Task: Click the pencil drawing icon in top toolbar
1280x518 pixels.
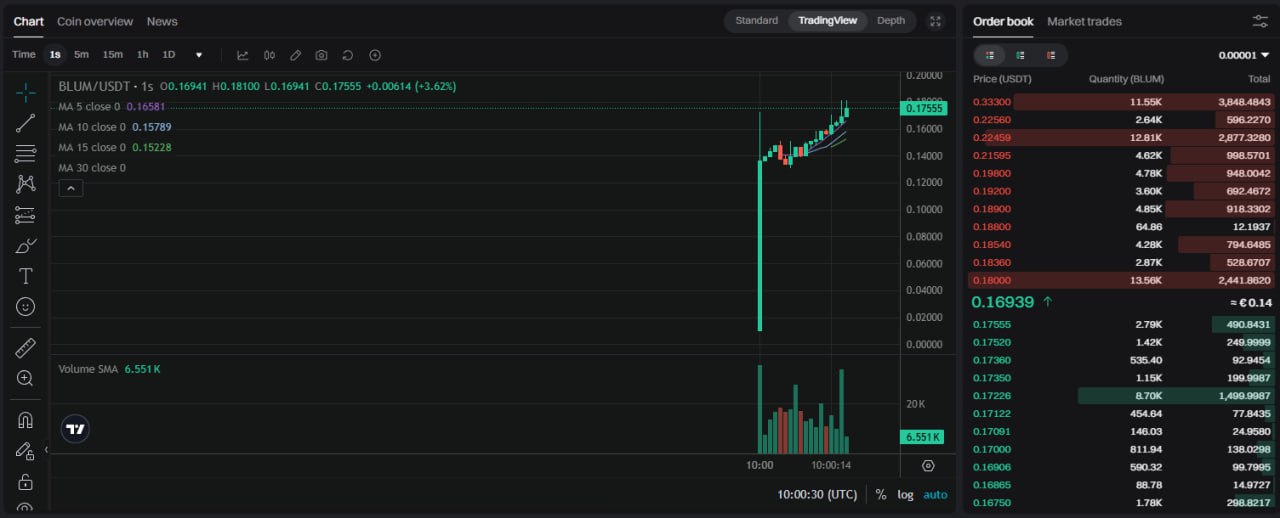Action: [295, 55]
